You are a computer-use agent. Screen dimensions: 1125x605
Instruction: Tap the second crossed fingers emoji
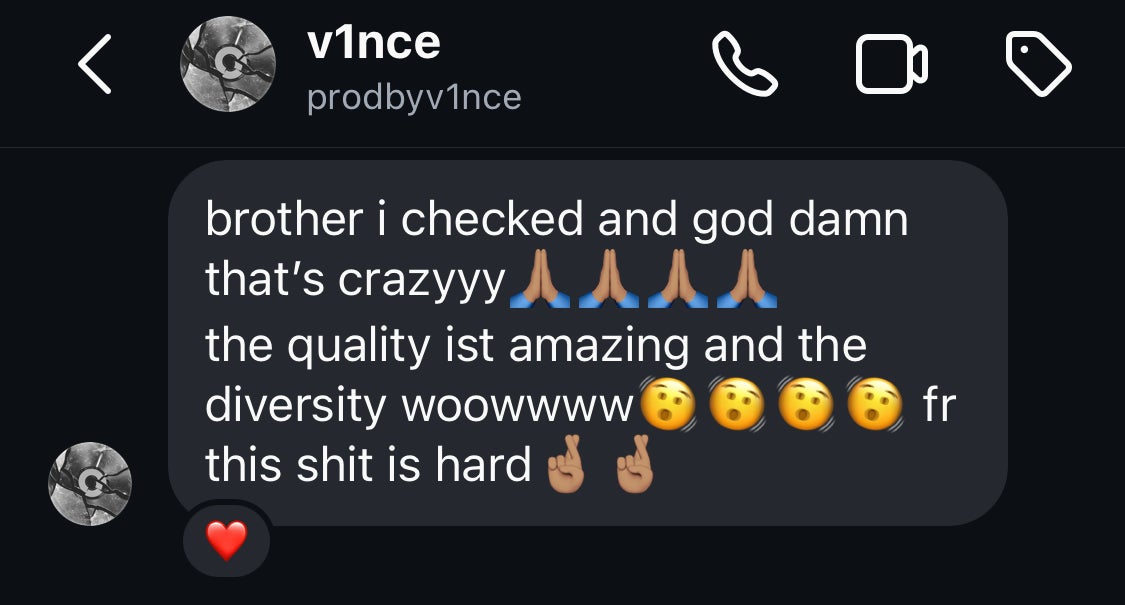pos(636,464)
